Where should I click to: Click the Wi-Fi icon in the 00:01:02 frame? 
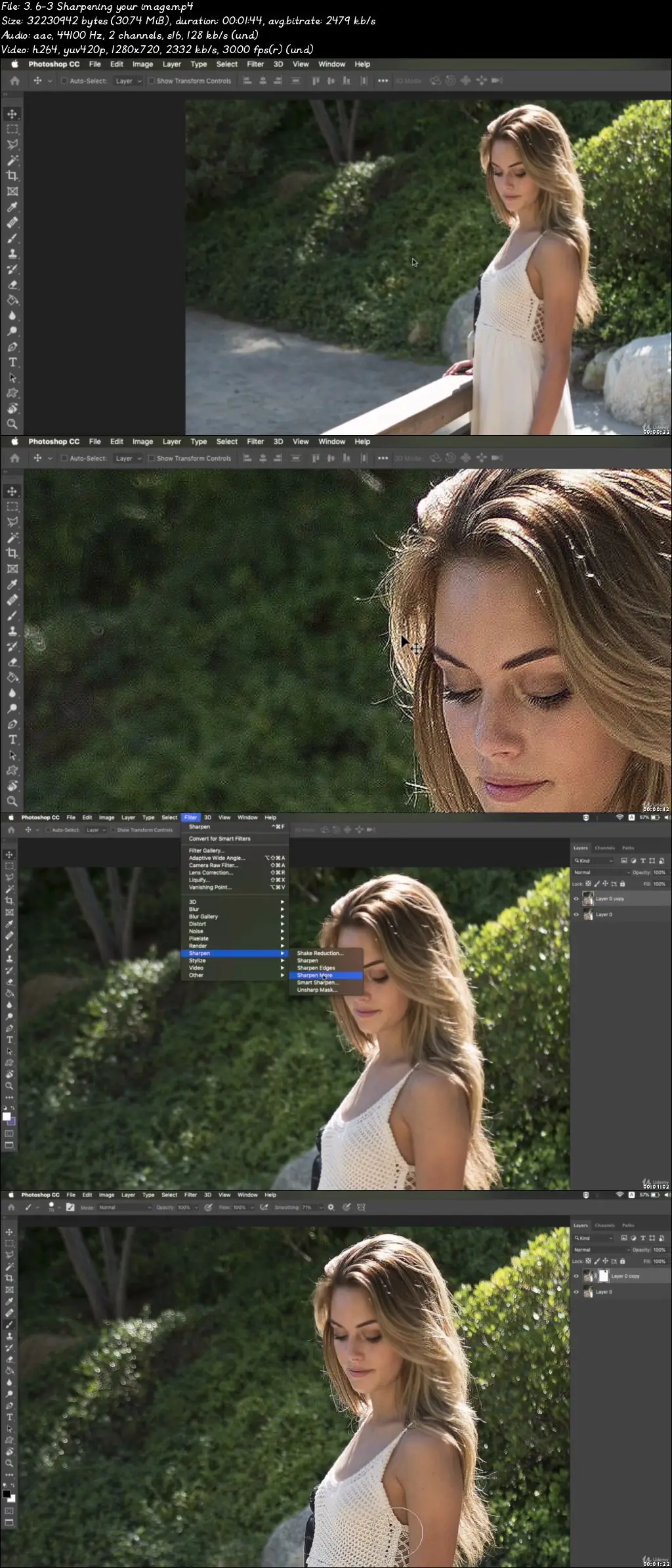coord(619,817)
